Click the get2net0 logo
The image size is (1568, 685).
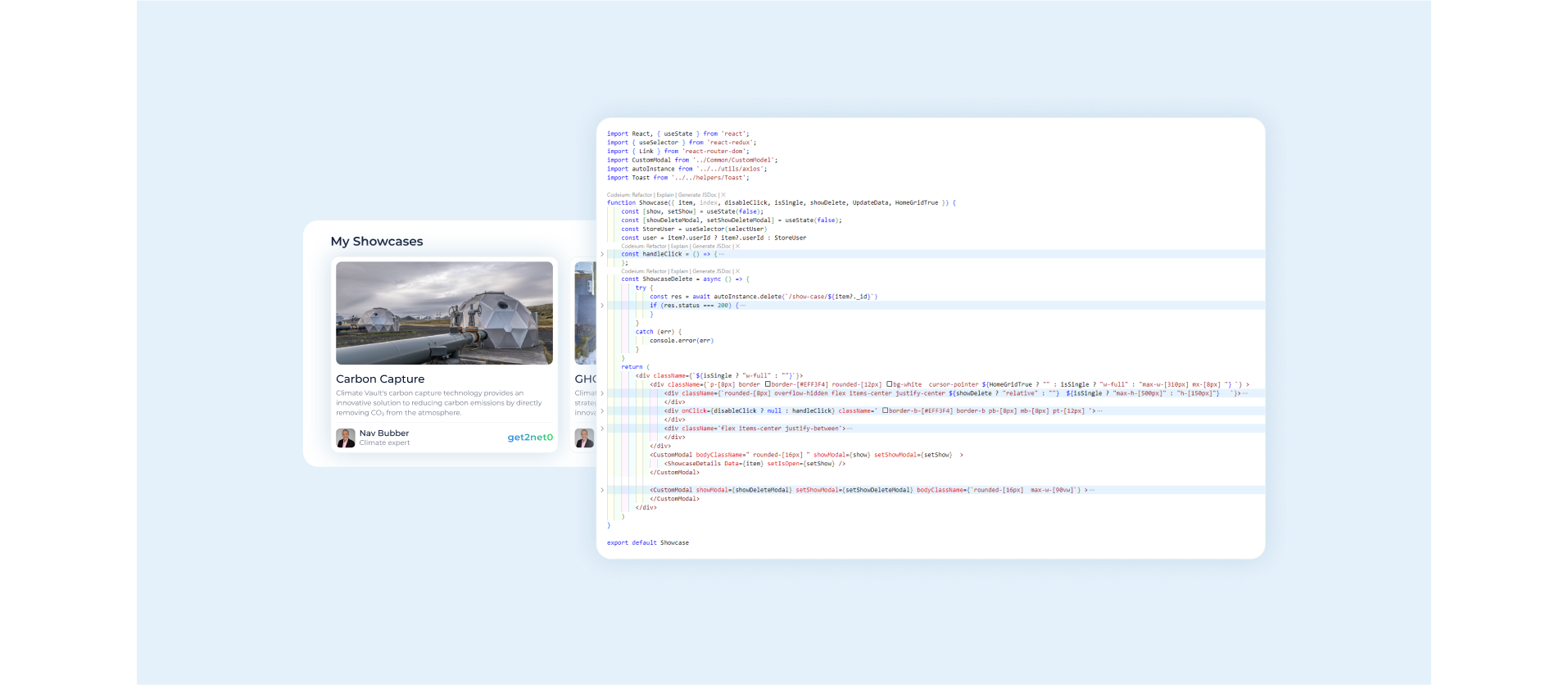(x=530, y=438)
